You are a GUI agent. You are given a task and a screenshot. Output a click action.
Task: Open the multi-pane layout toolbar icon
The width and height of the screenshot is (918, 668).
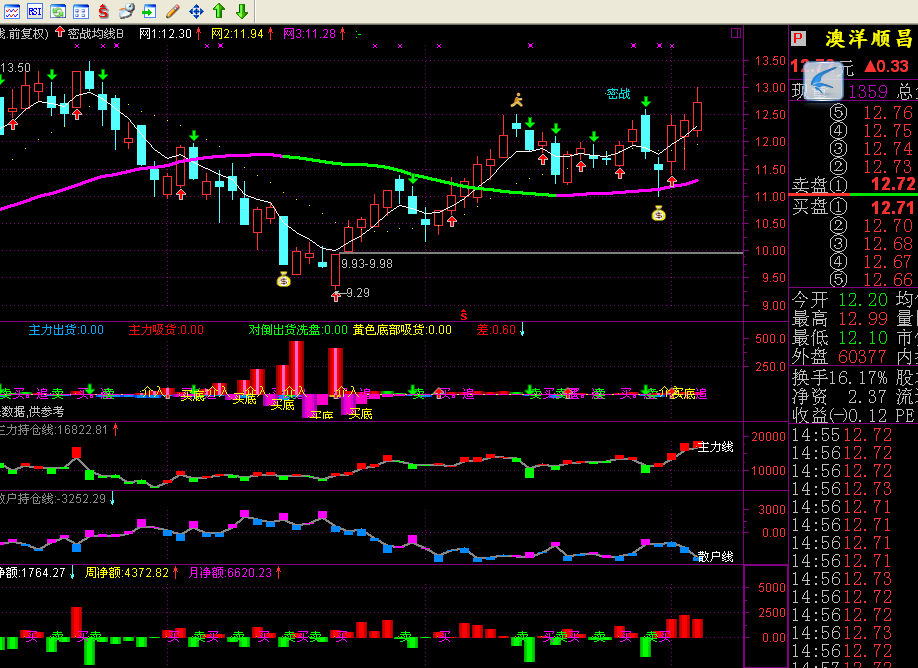click(x=81, y=11)
